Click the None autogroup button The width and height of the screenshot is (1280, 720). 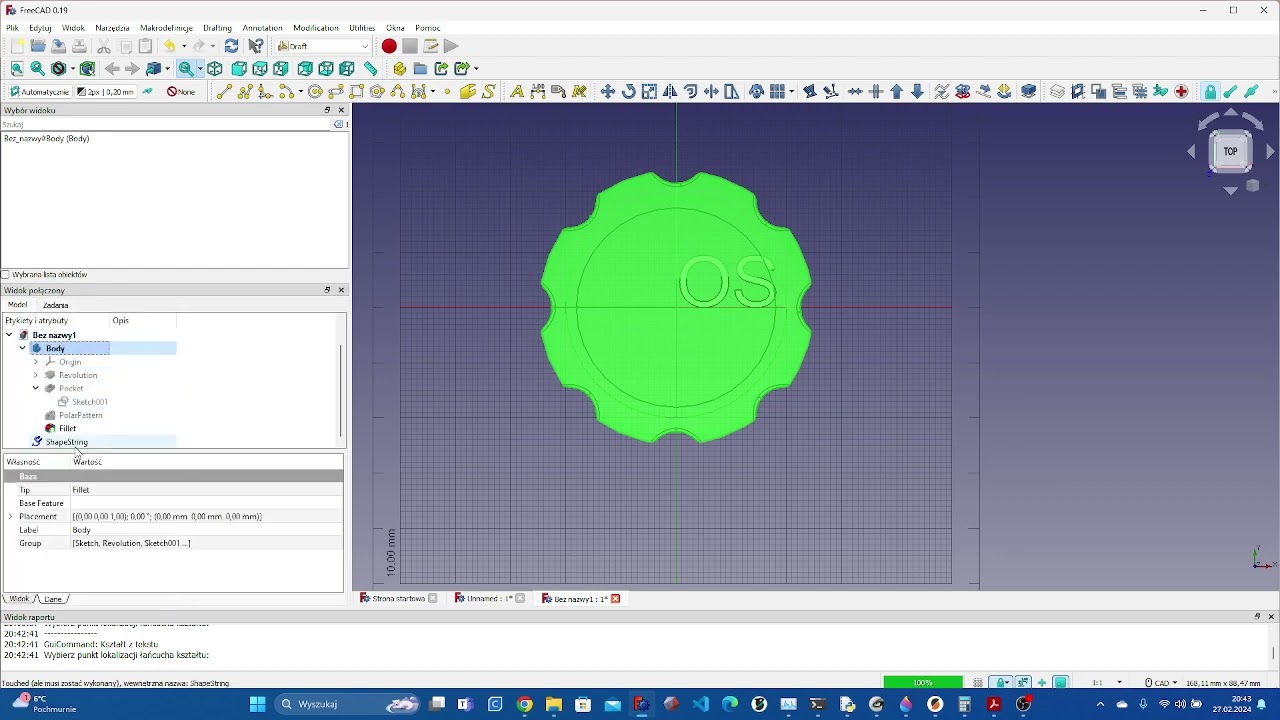pyautogui.click(x=181, y=92)
